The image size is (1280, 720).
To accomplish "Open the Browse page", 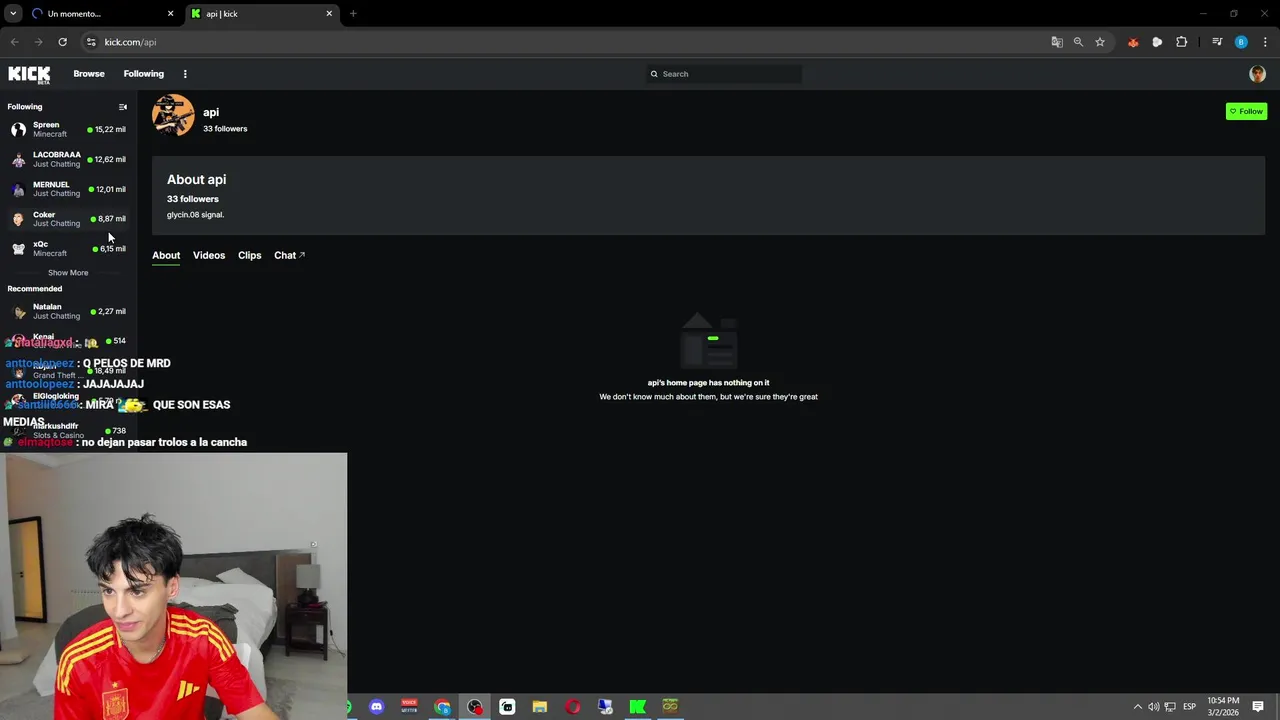I will click(89, 74).
